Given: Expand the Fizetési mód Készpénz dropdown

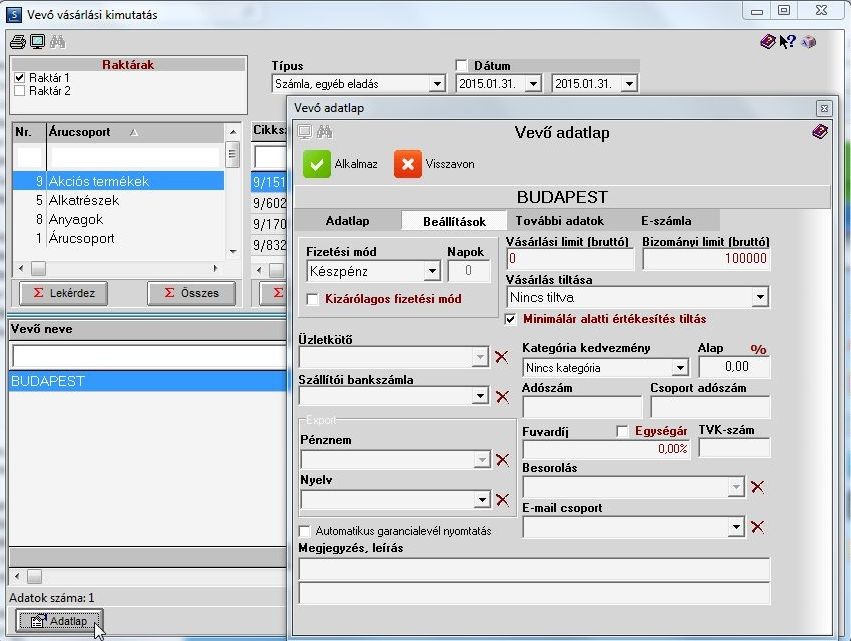Looking at the screenshot, I should coord(432,271).
